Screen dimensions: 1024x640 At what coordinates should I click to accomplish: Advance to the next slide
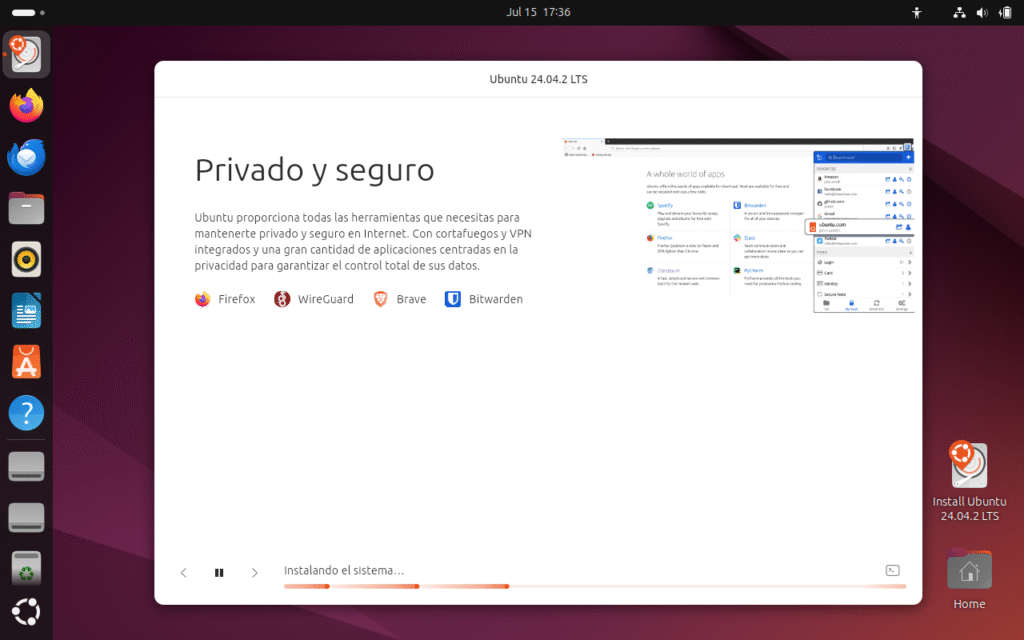coord(255,573)
